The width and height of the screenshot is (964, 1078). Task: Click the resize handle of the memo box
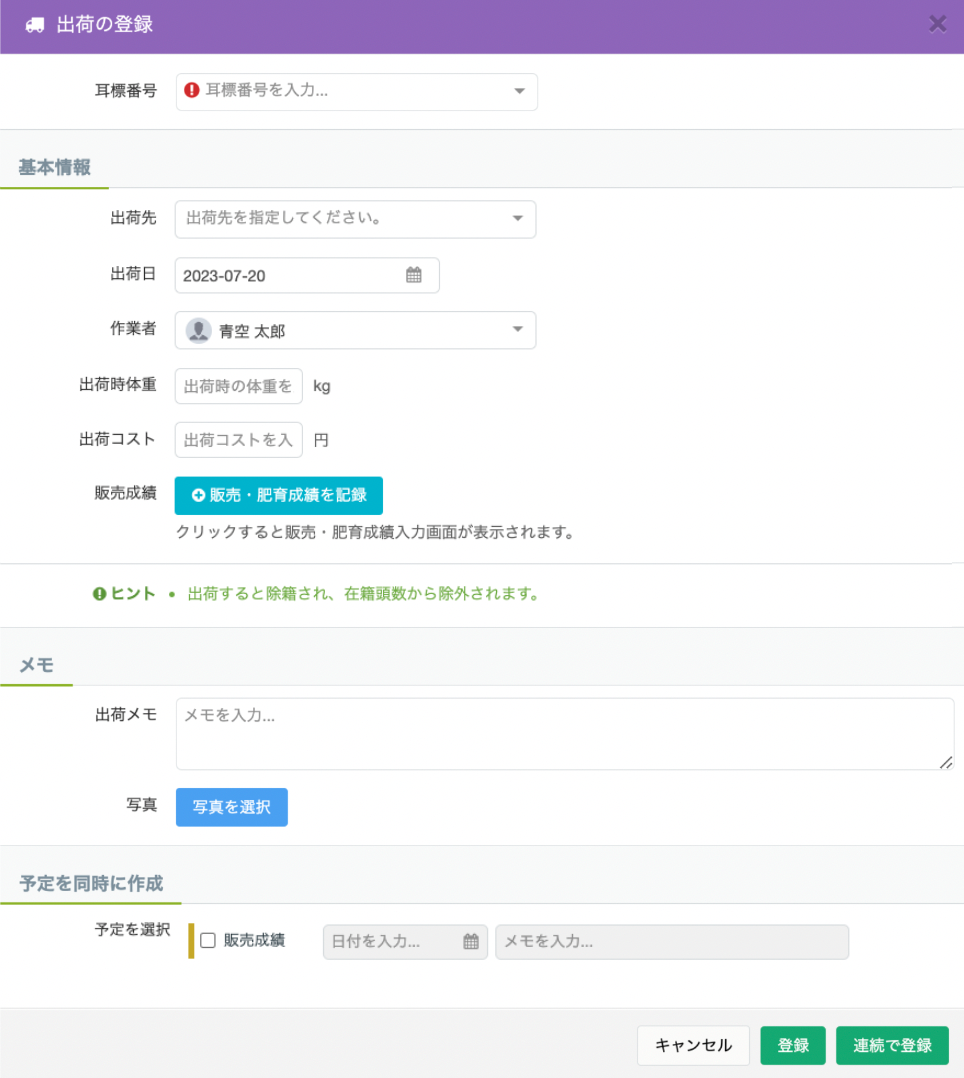[946, 762]
